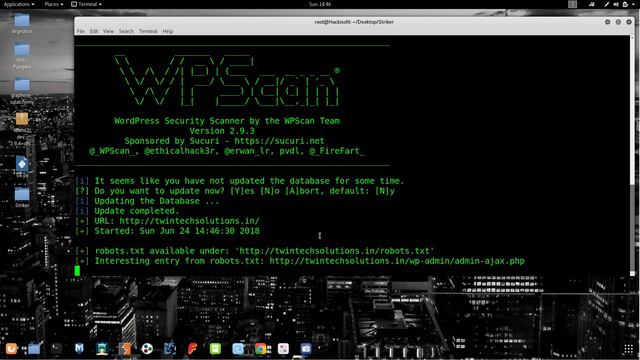This screenshot has height=360, width=640.
Task: Launch the Google Chrome dock icon
Action: click(260, 349)
